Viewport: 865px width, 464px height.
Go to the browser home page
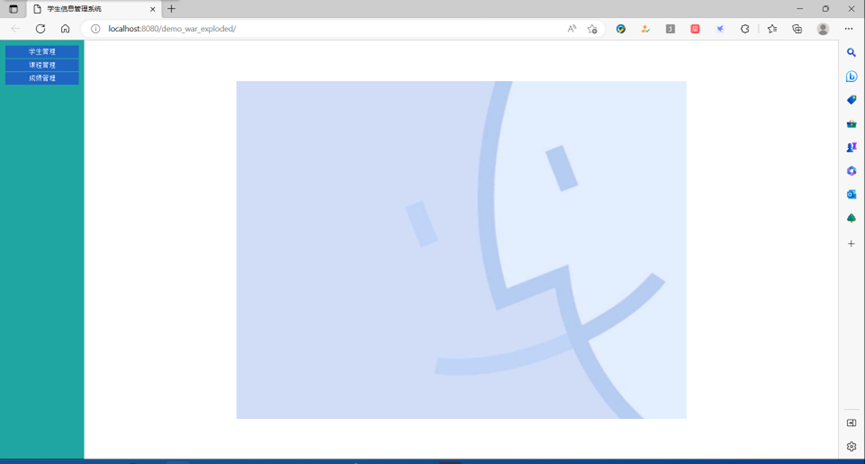click(65, 29)
